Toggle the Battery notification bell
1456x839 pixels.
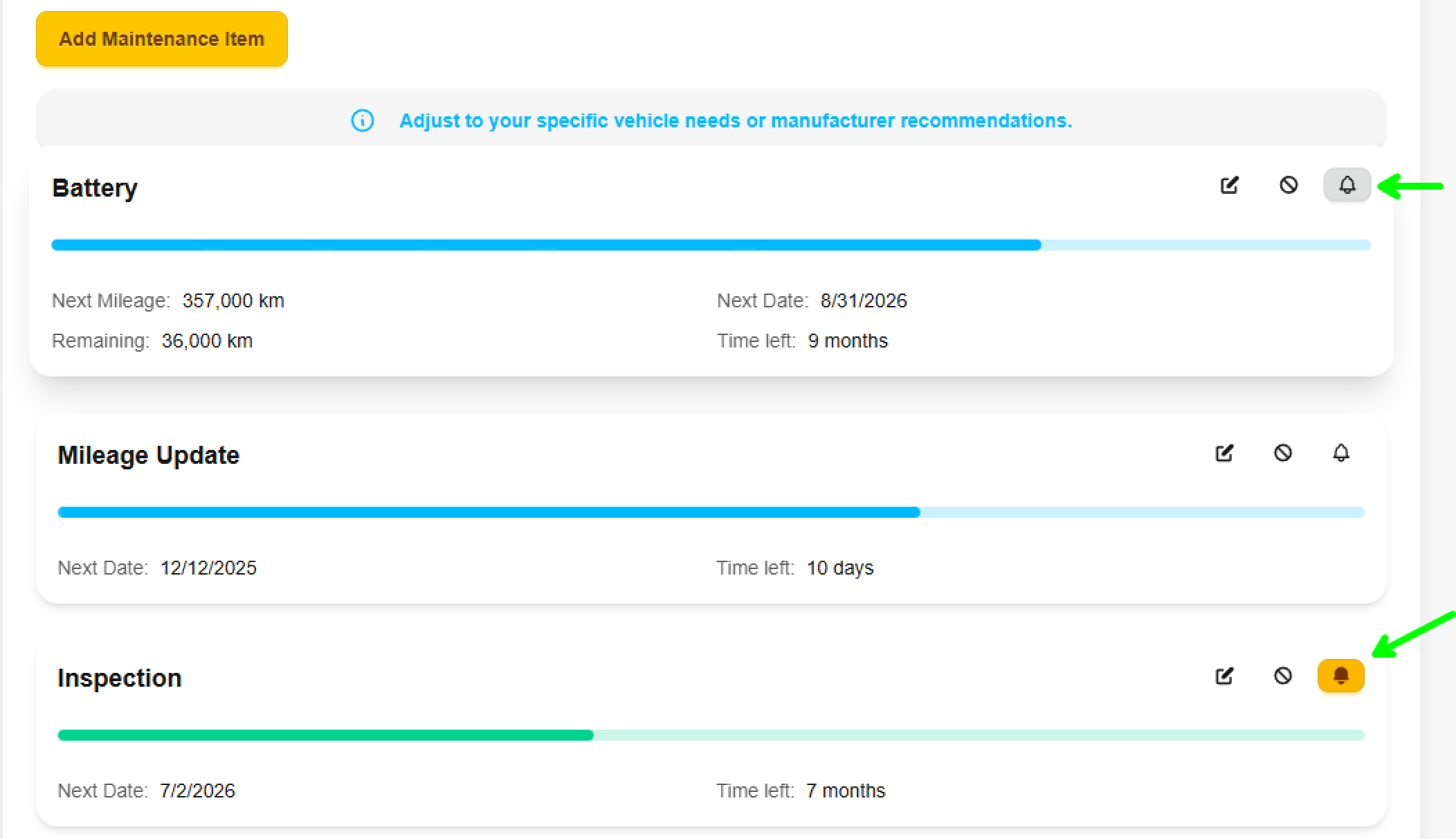[1347, 185]
